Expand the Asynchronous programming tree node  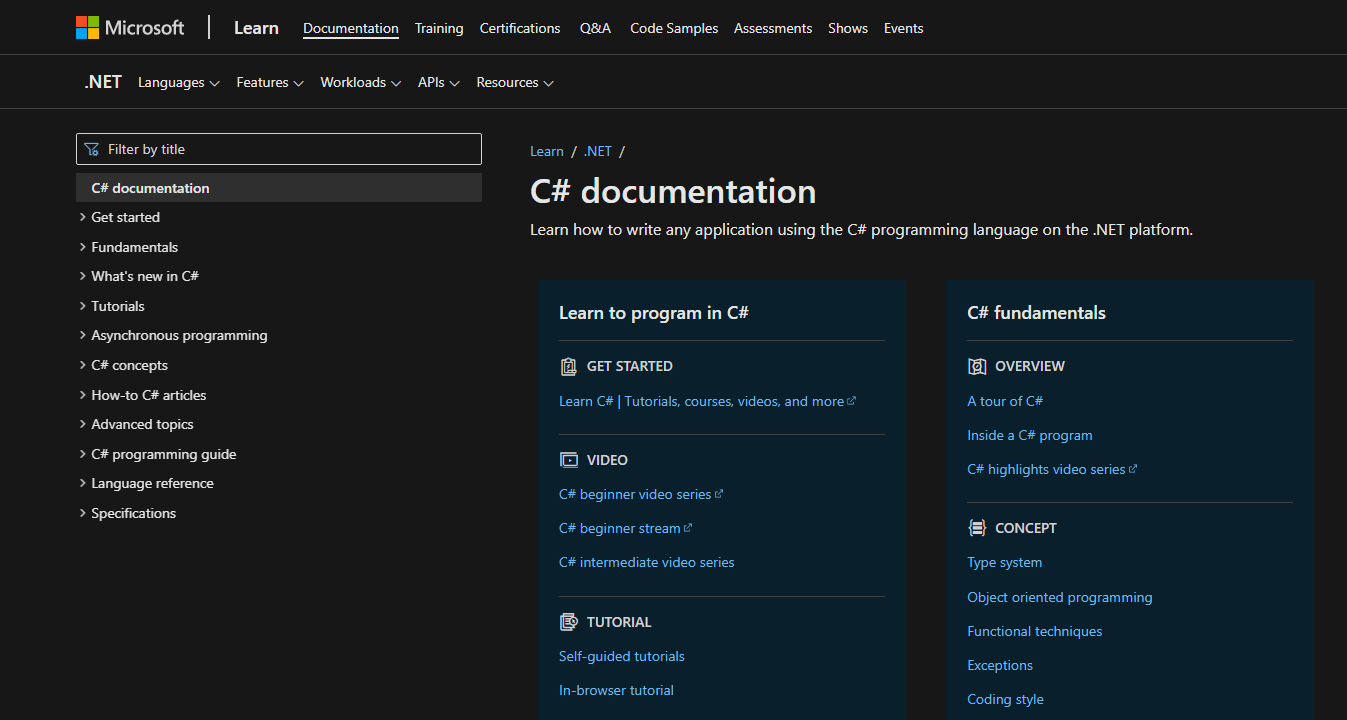[82, 336]
